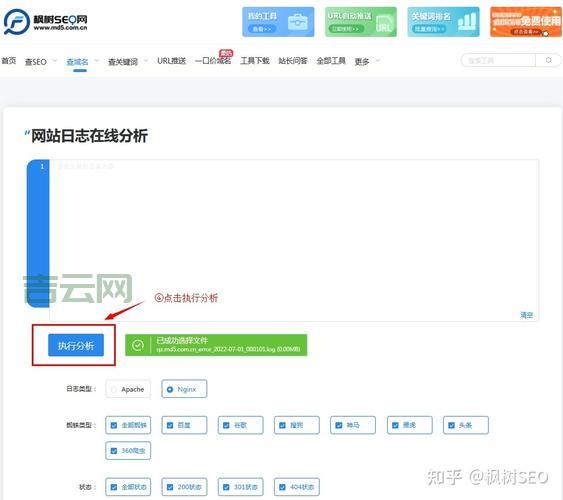Image resolution: width=563 pixels, height=500 pixels.
Task: Open the 我的工具 banner card
Action: [278, 22]
